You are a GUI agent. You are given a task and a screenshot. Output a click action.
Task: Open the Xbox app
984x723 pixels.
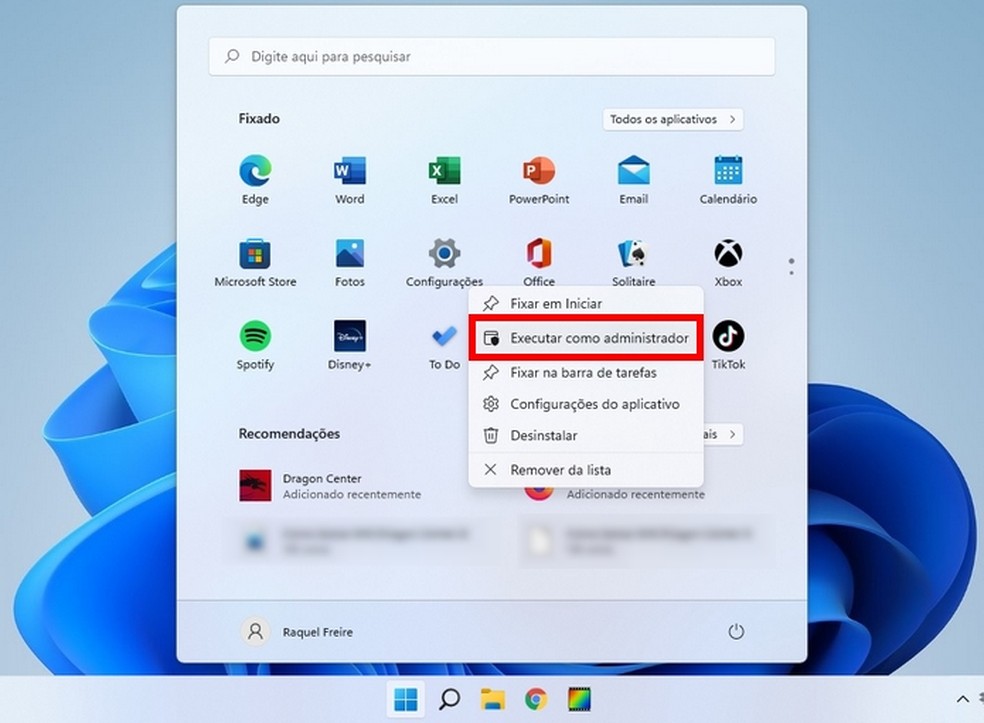click(x=728, y=263)
